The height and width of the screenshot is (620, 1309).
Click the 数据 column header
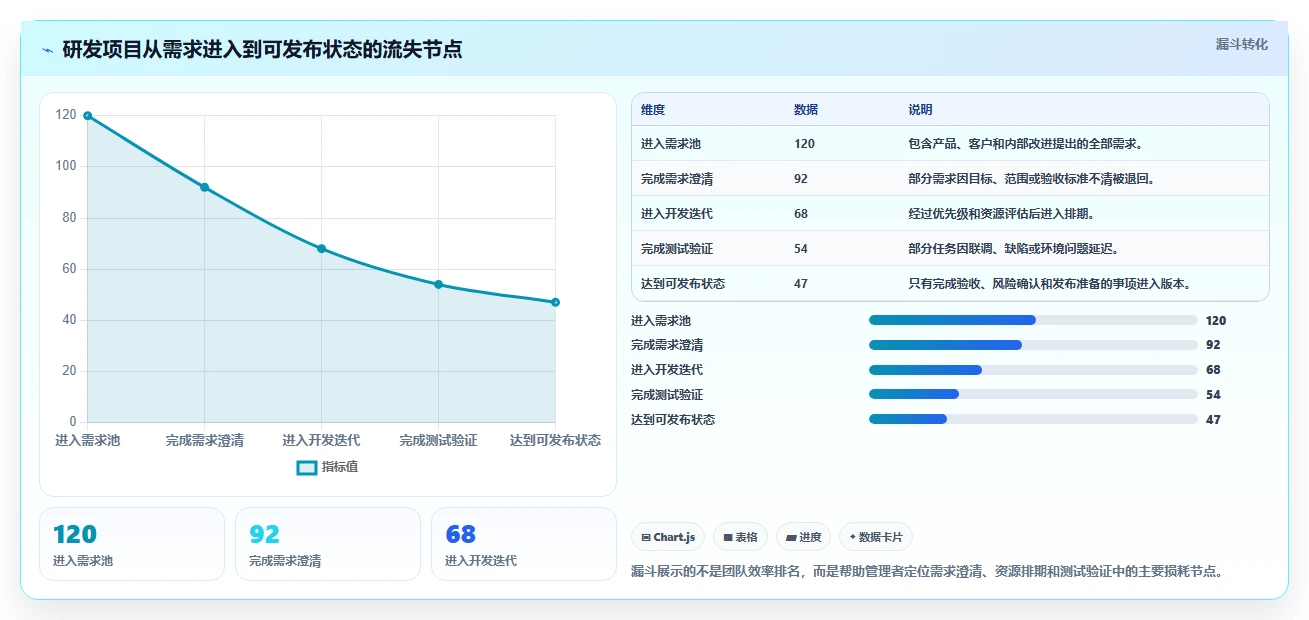point(806,110)
